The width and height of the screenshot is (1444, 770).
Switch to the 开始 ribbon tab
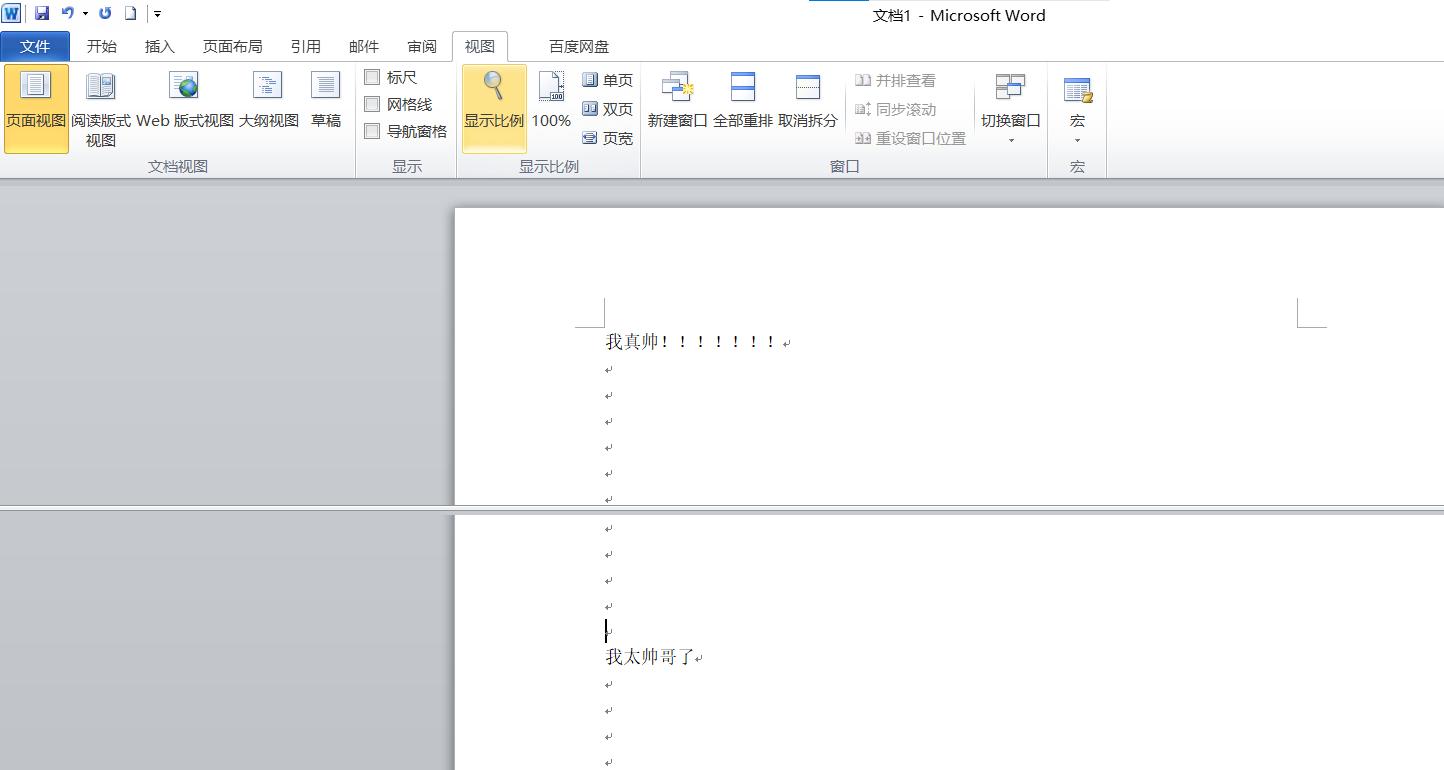point(101,46)
